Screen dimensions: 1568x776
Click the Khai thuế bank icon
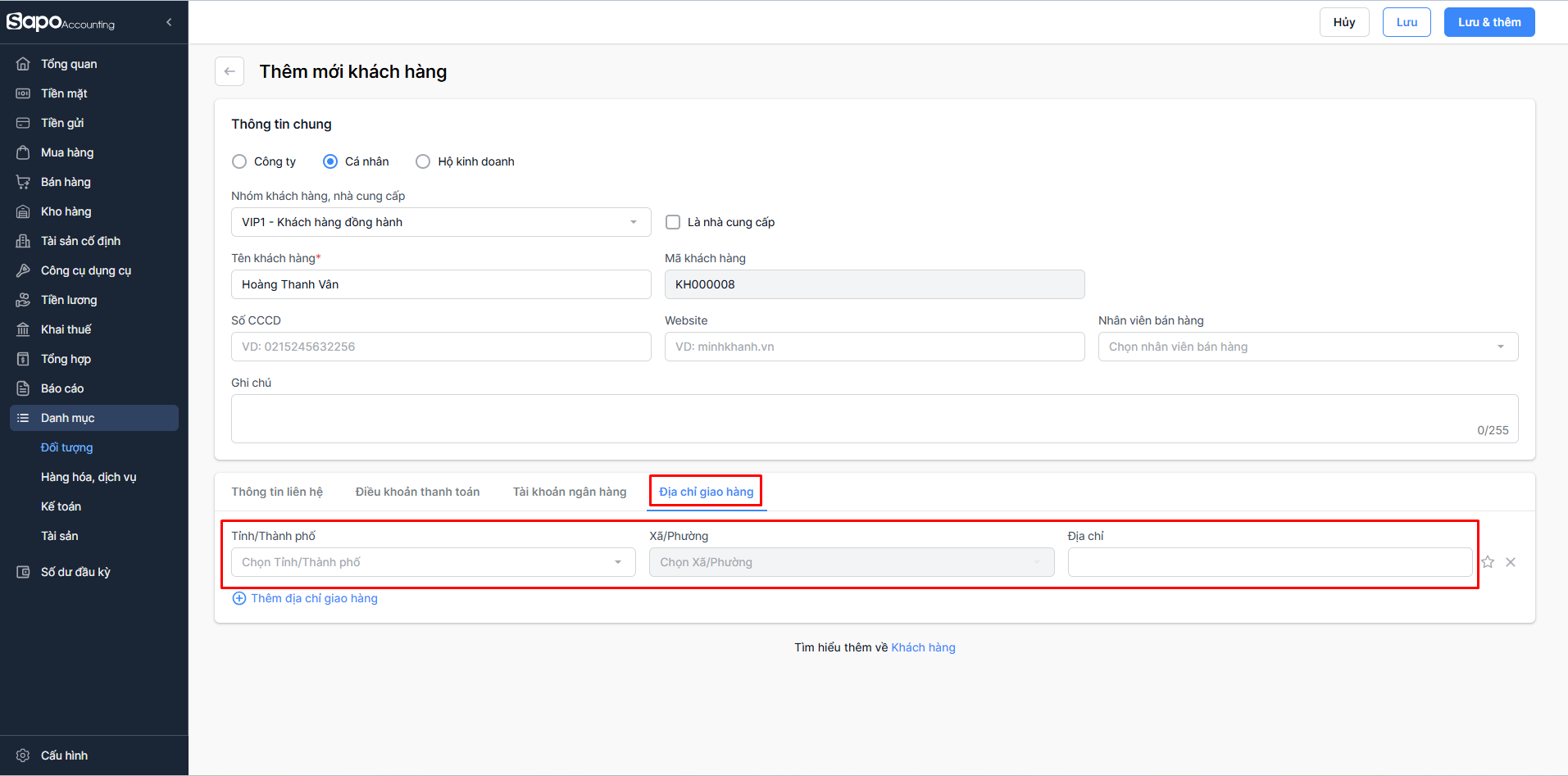[x=23, y=329]
